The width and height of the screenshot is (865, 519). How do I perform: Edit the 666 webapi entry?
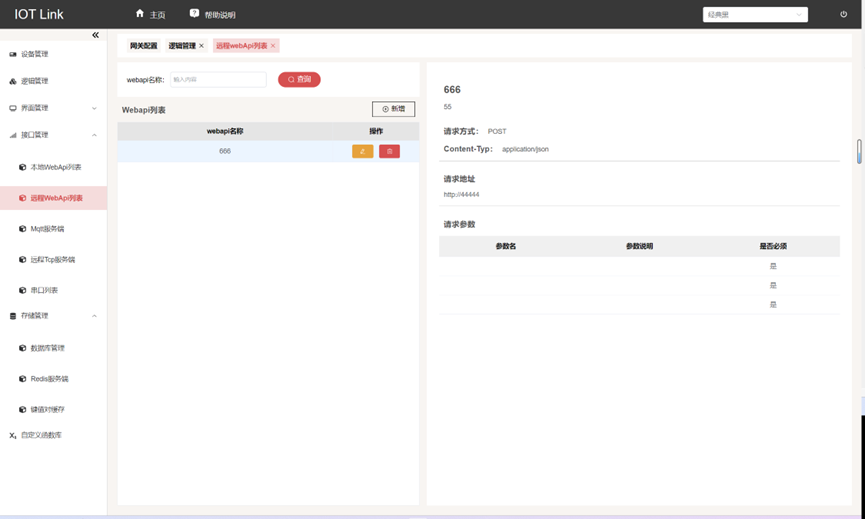point(362,151)
